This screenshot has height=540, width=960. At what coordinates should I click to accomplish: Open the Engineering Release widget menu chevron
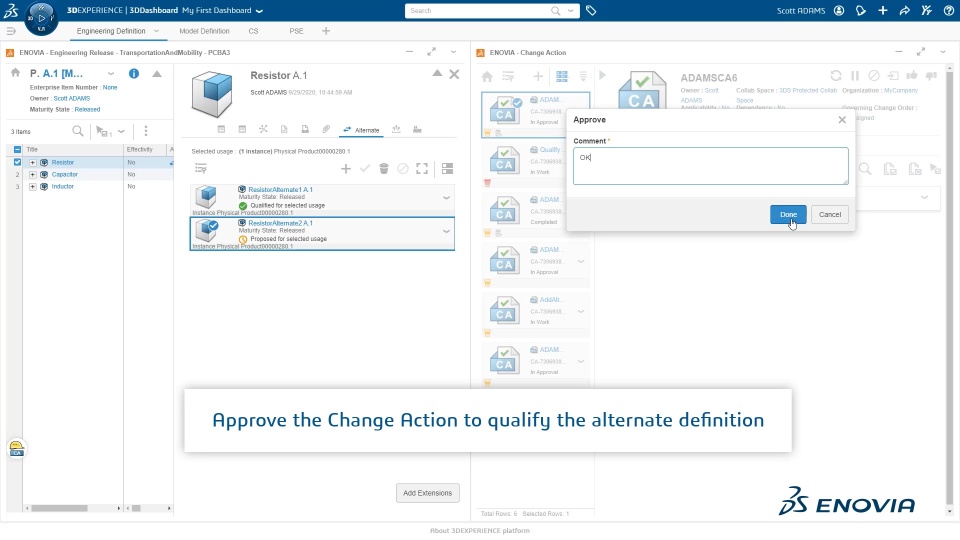[x=453, y=53]
